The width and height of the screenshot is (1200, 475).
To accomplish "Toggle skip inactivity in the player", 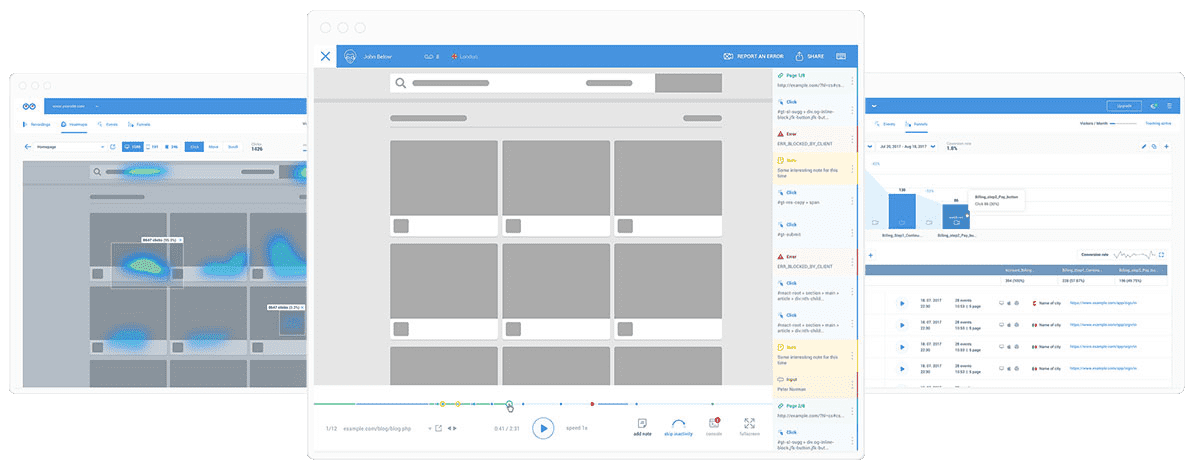I will 679,427.
